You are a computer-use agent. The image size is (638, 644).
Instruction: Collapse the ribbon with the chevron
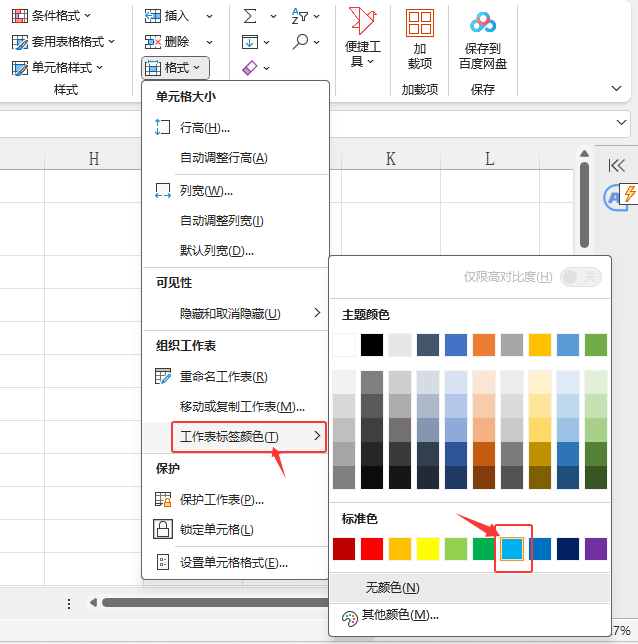pyautogui.click(x=616, y=88)
